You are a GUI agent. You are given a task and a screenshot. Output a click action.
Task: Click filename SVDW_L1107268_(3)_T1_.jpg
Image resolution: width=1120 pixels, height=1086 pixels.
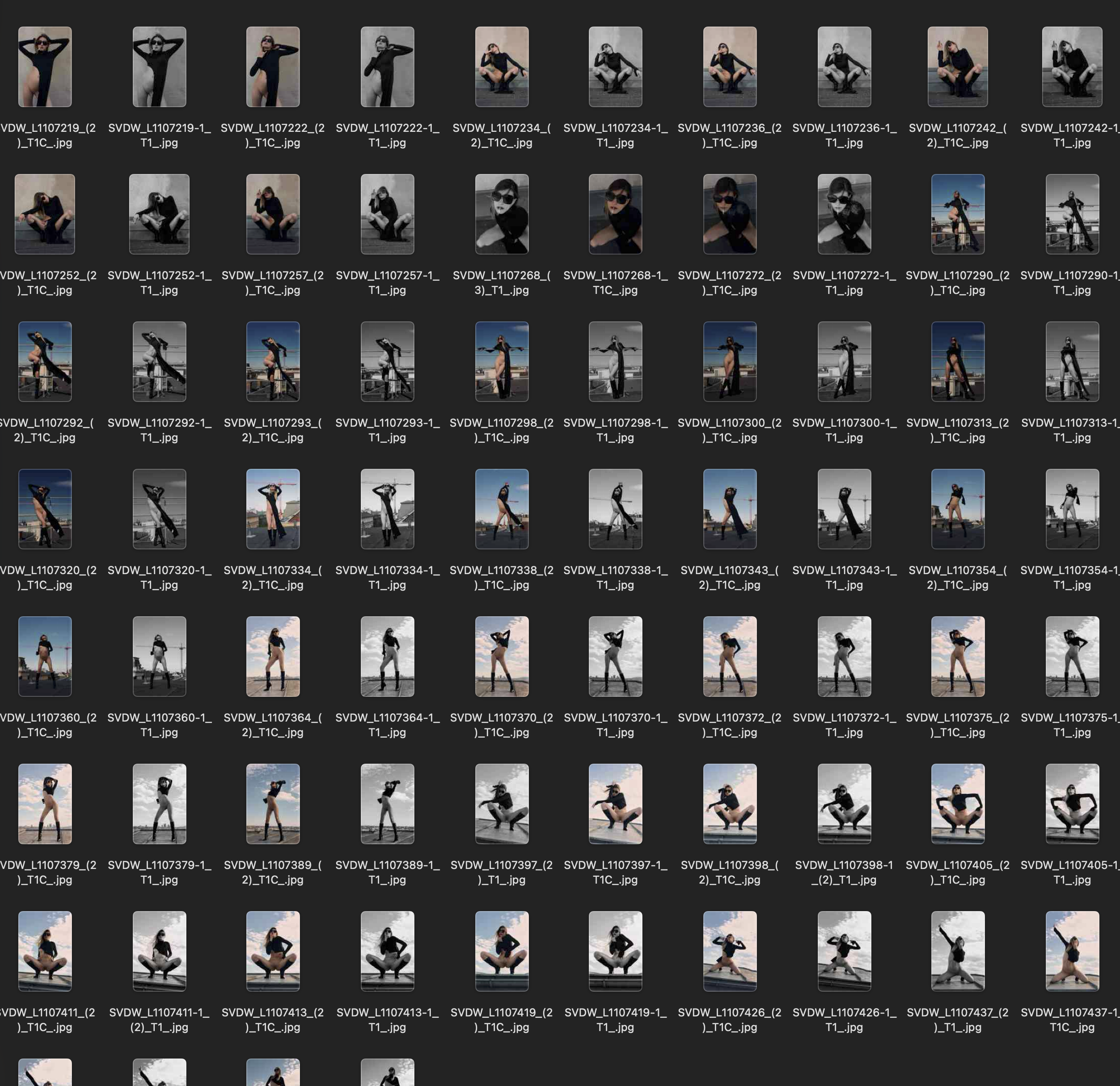pyautogui.click(x=502, y=283)
